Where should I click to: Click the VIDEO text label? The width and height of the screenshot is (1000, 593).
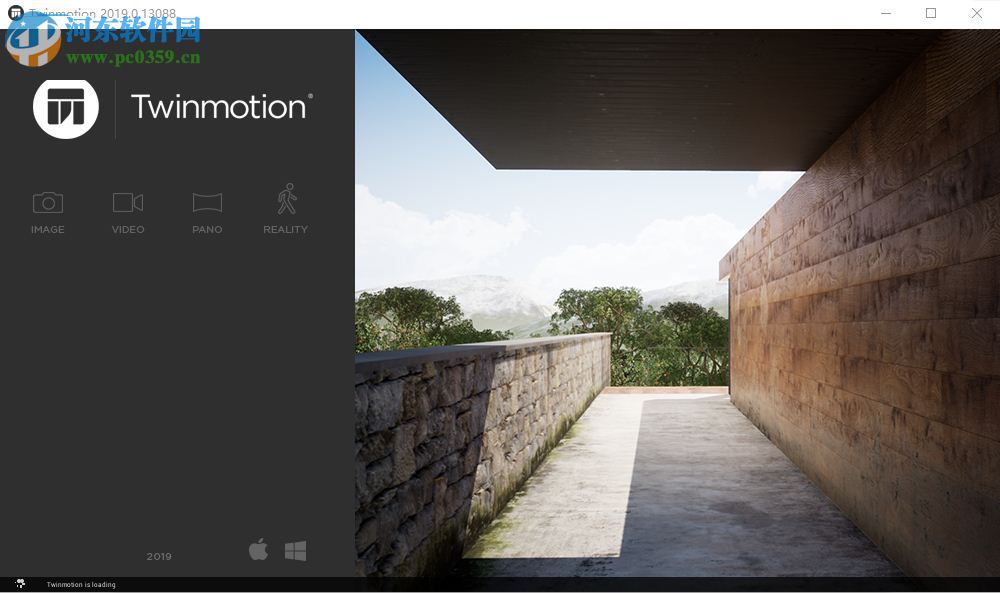pyautogui.click(x=128, y=230)
